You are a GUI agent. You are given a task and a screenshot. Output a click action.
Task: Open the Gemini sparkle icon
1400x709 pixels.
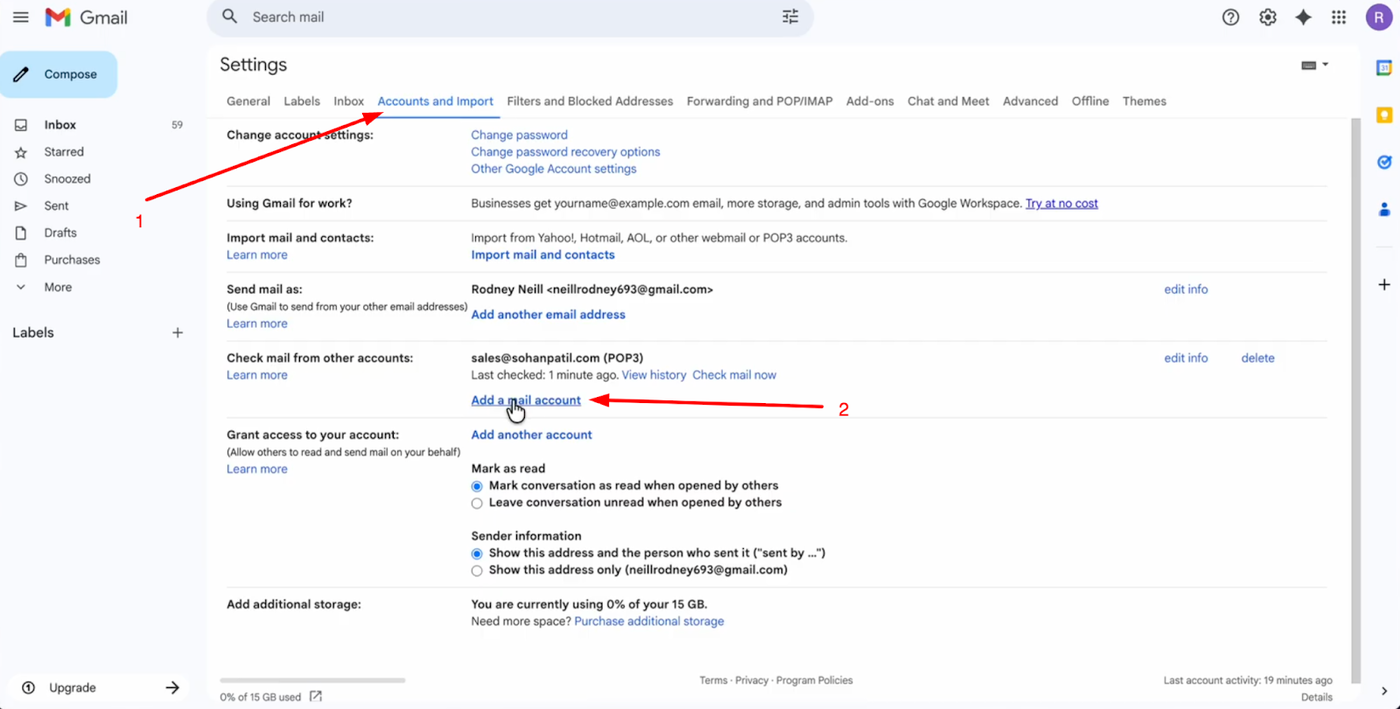coord(1303,17)
